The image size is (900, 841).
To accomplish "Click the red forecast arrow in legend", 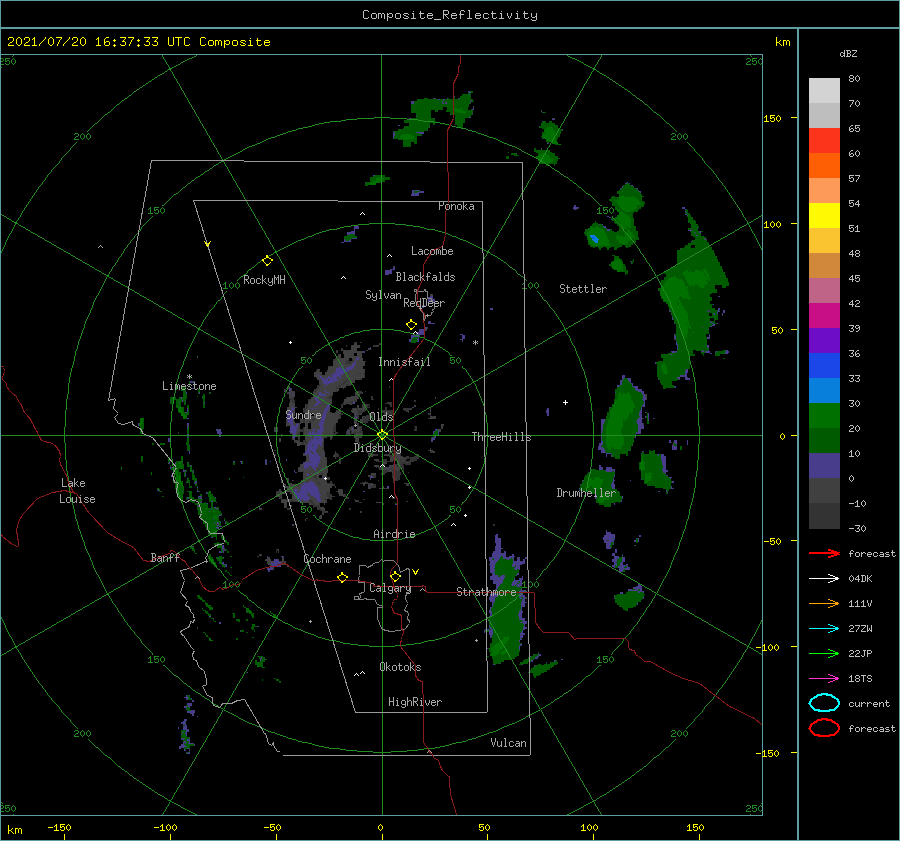I will [x=824, y=553].
